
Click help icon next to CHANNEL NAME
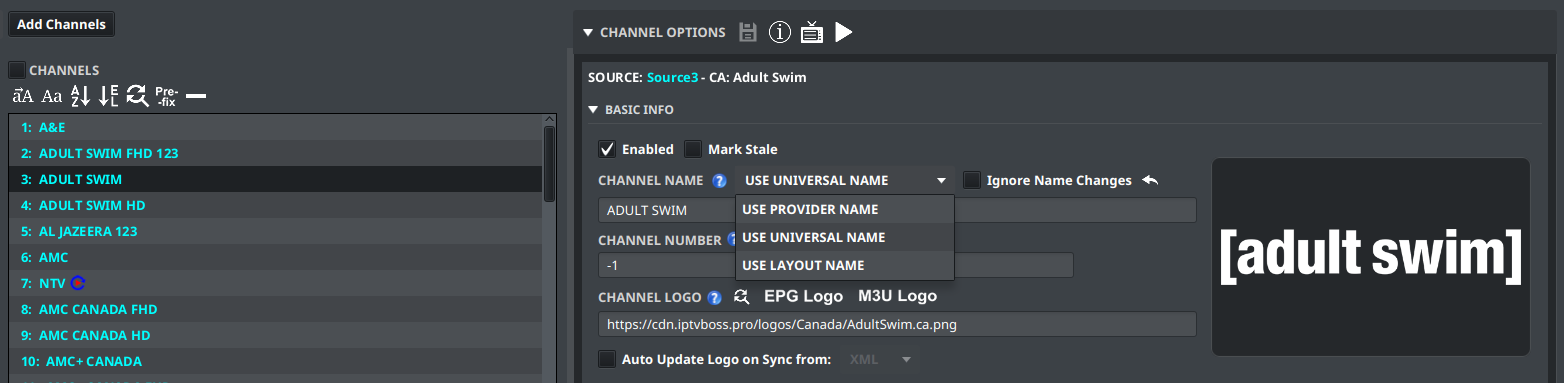719,181
